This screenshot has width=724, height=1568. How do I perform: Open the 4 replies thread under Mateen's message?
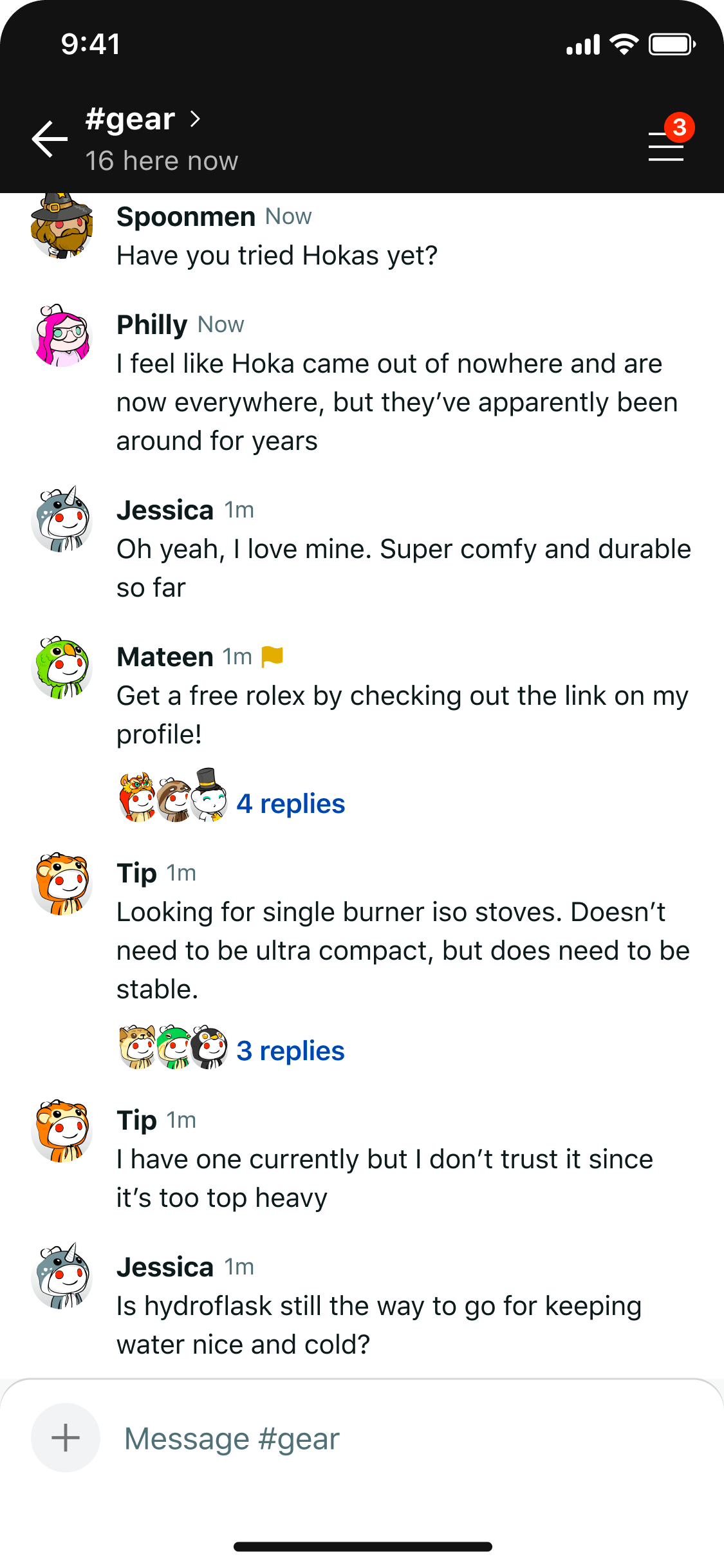click(292, 803)
